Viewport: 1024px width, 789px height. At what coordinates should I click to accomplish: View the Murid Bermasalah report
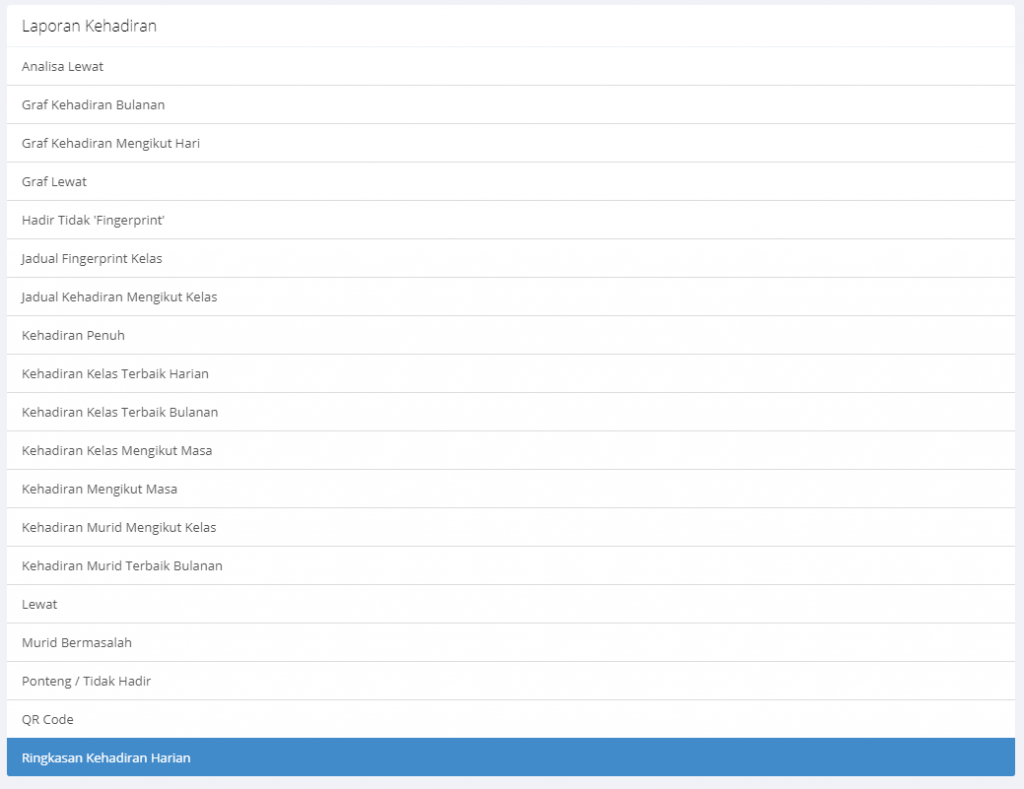click(511, 642)
